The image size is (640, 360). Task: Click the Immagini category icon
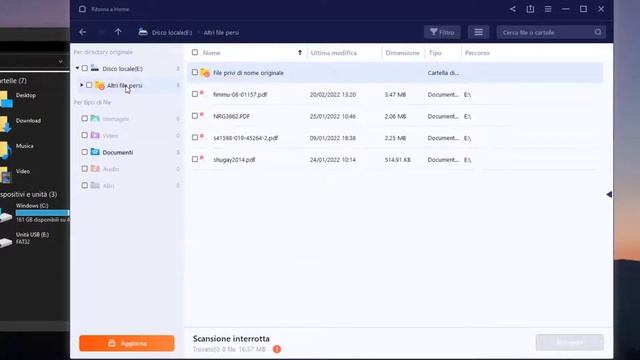95,118
